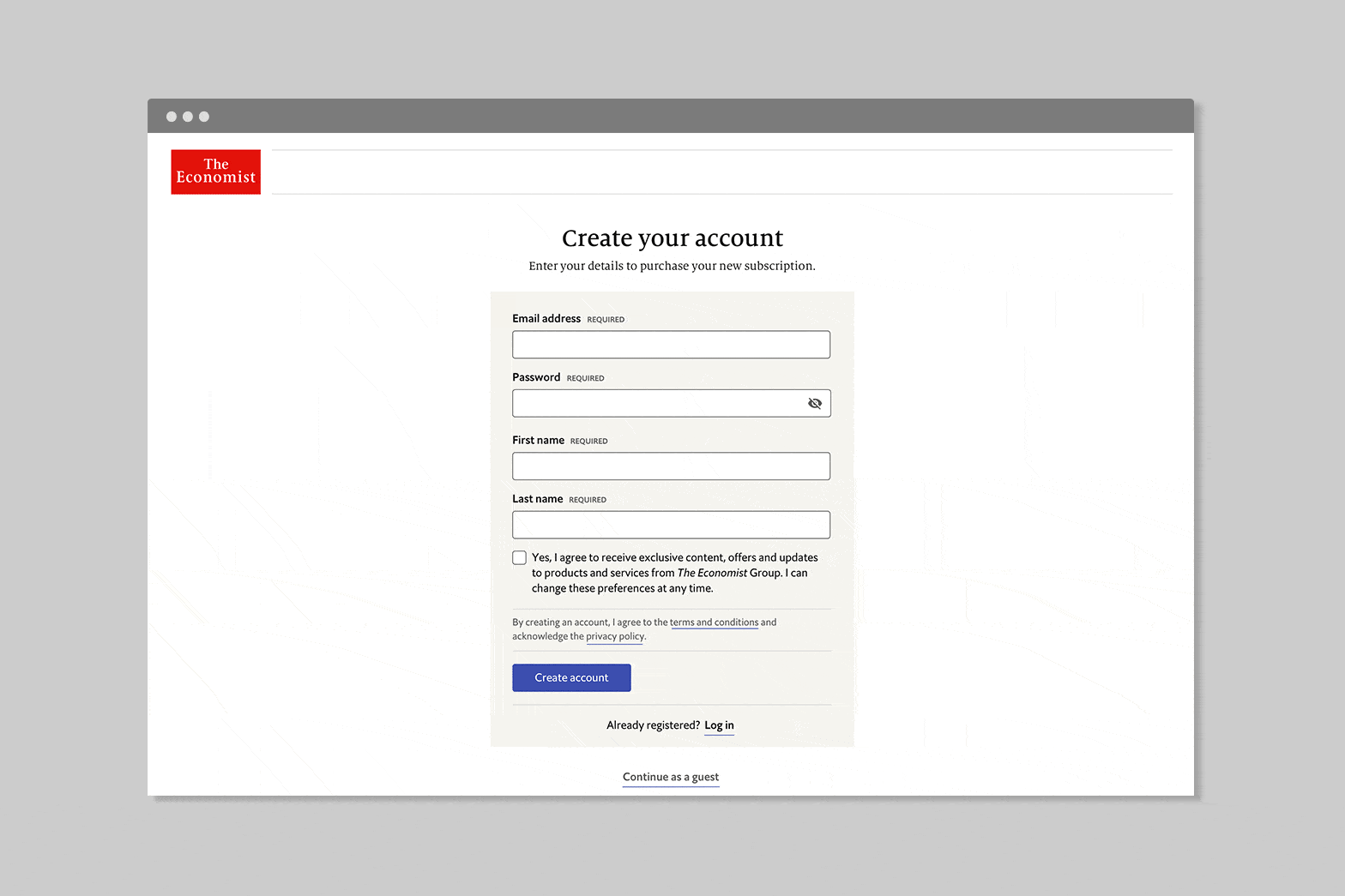Open the privacy policy link
This screenshot has height=896, width=1345.
pos(615,636)
